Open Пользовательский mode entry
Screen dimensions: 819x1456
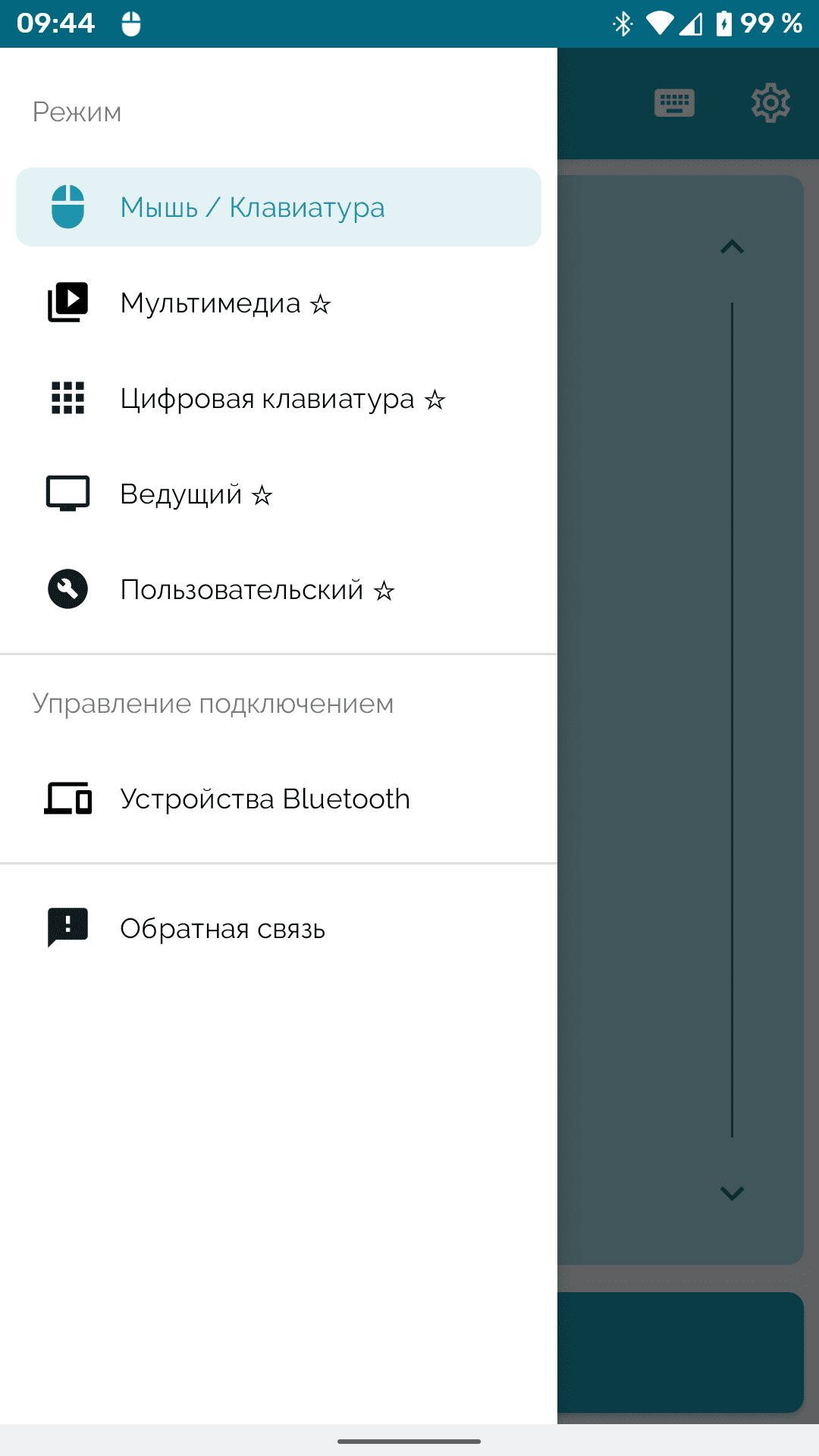tap(278, 589)
